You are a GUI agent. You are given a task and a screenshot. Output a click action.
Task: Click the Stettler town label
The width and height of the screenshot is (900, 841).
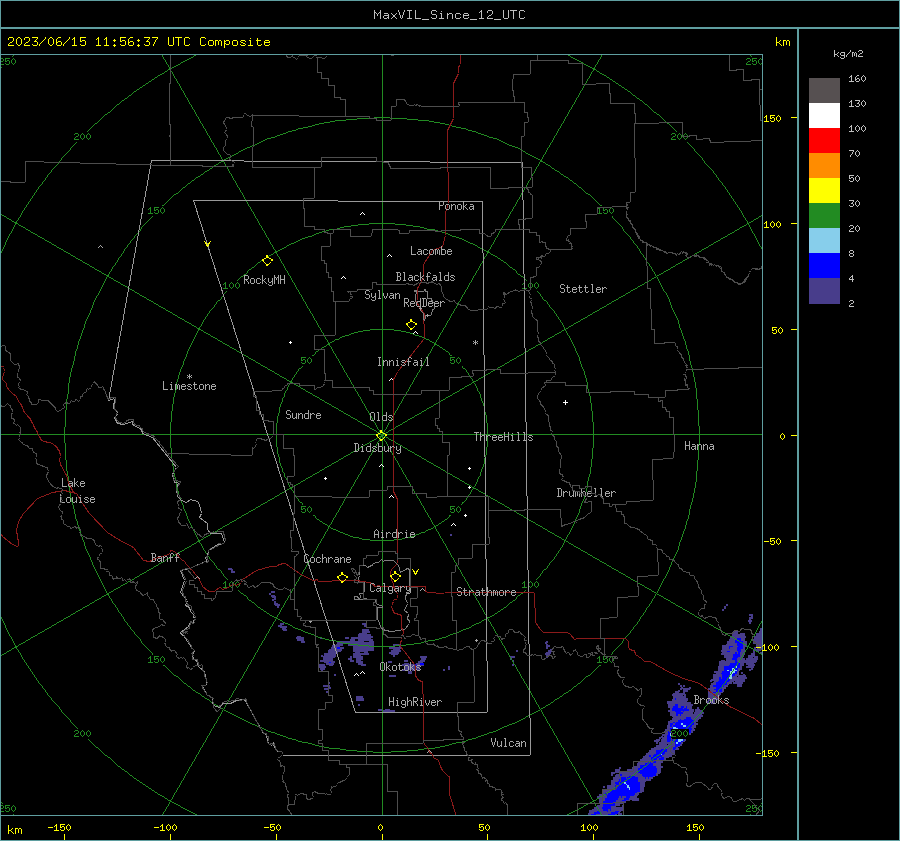(583, 289)
